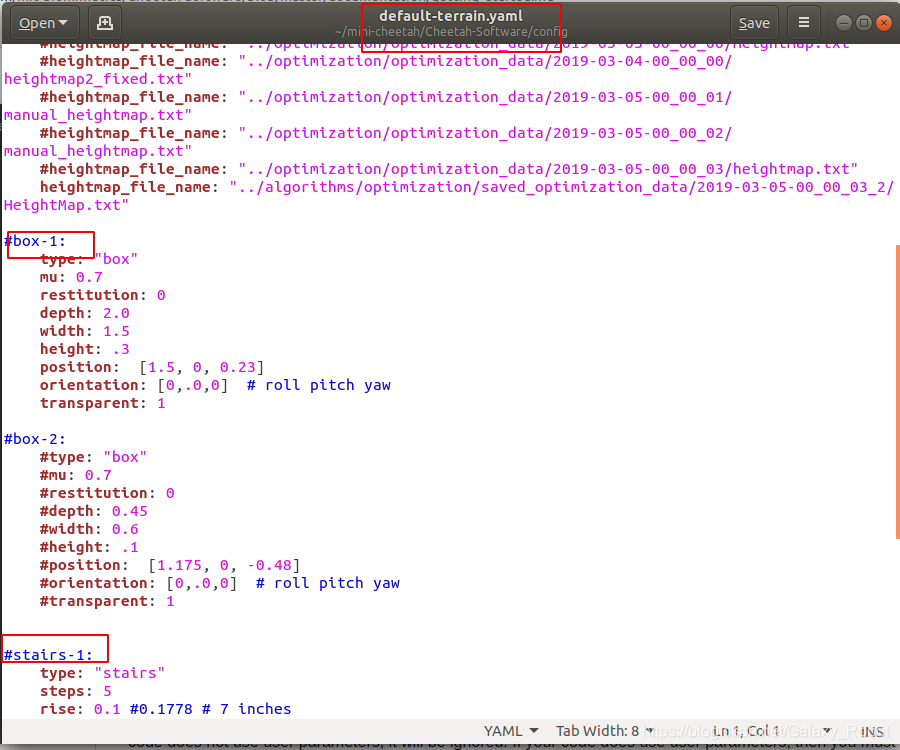Click '#depth: 0.45' commented line
Screen dimensions: 900x750
[x=94, y=511]
